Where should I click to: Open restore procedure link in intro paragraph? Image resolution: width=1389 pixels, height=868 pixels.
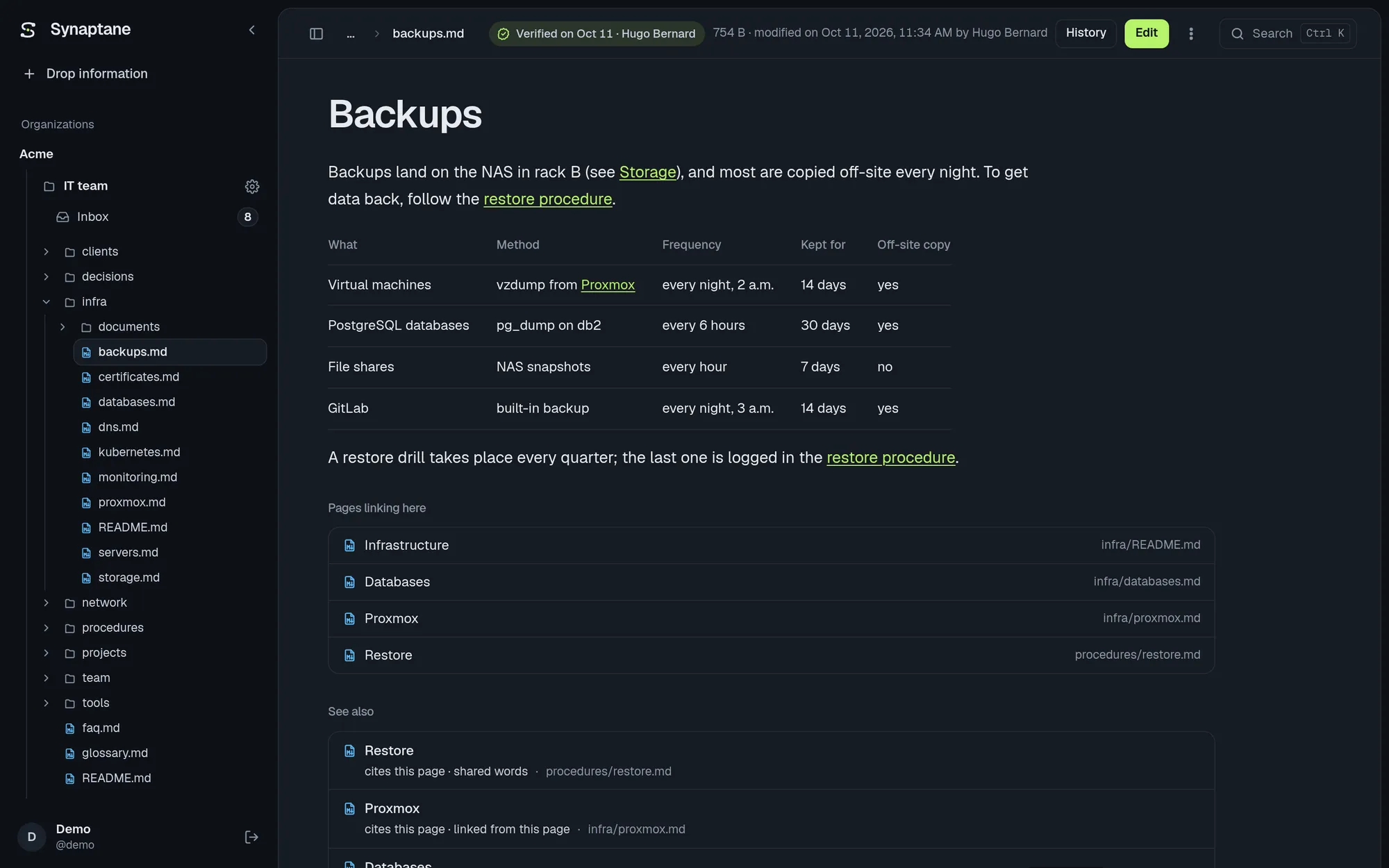[547, 199]
